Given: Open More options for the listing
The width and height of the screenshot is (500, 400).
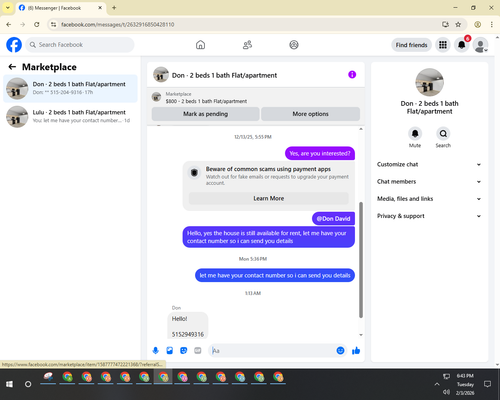Looking at the screenshot, I should (x=310, y=114).
